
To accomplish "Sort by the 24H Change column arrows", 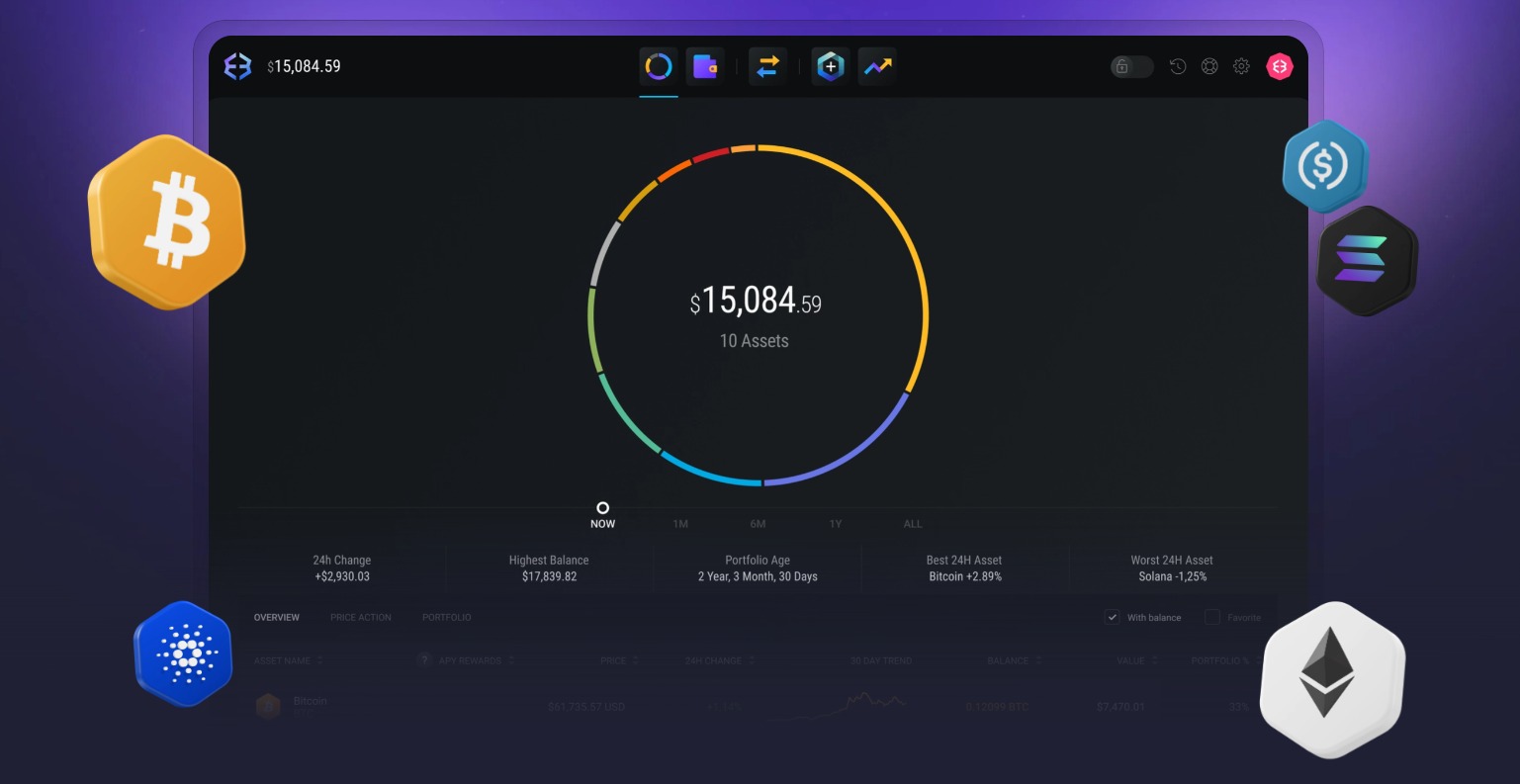I will [x=757, y=660].
